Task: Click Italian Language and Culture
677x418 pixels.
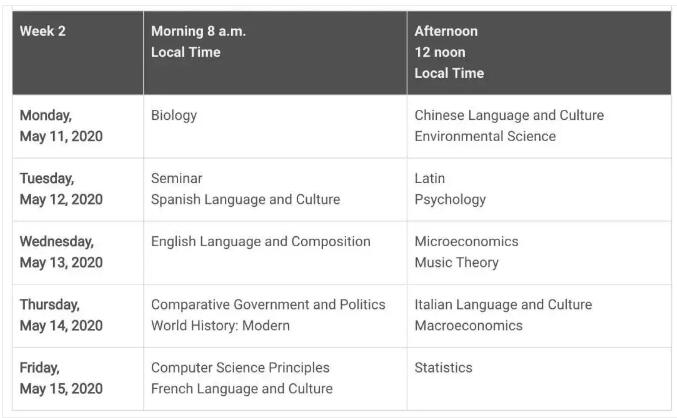Action: click(503, 304)
